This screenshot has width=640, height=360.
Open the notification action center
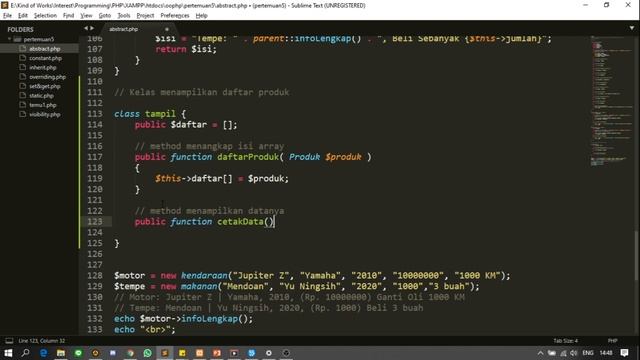[624, 353]
